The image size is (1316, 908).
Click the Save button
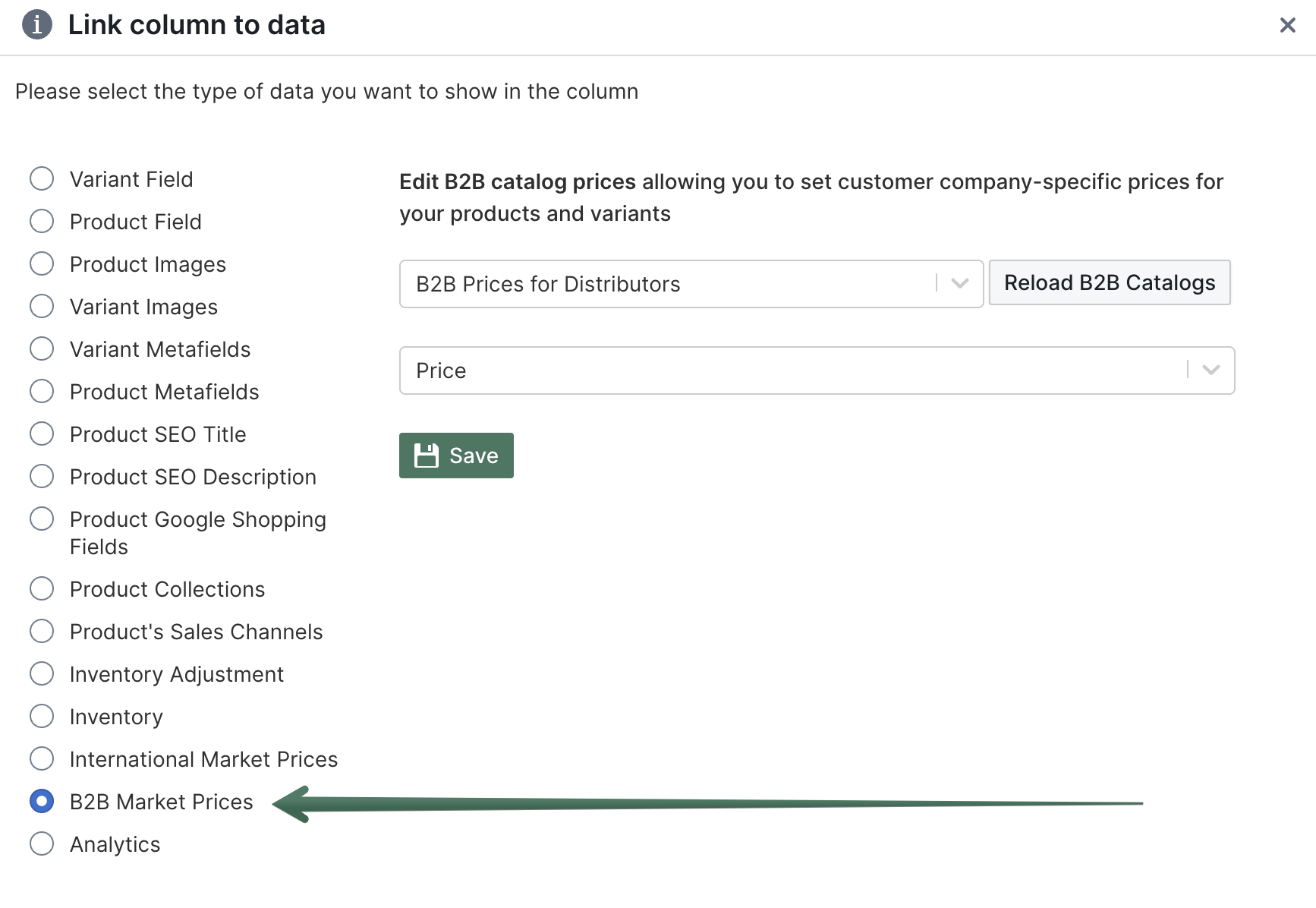tap(456, 455)
